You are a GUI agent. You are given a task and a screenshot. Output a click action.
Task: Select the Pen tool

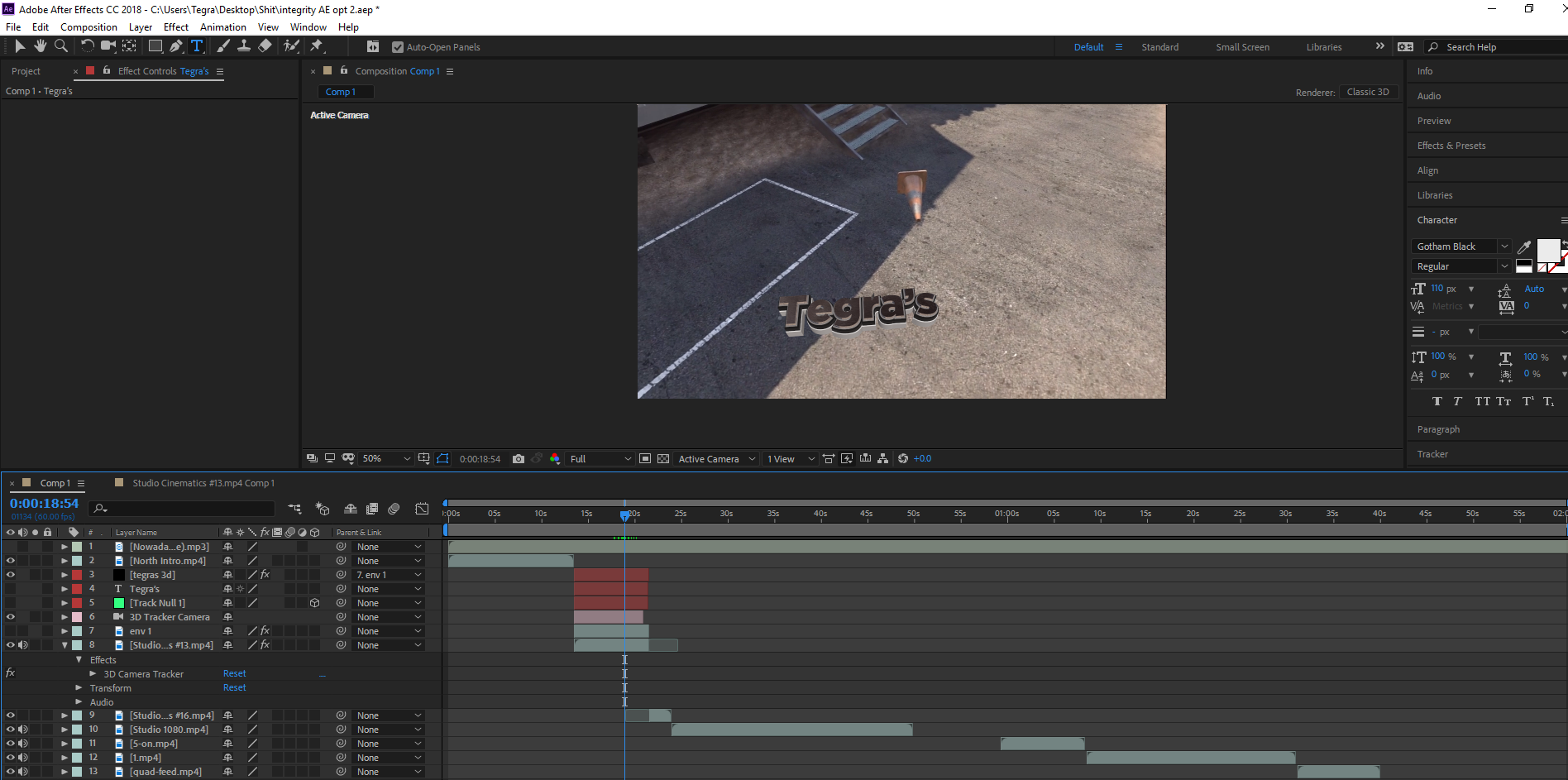point(176,46)
